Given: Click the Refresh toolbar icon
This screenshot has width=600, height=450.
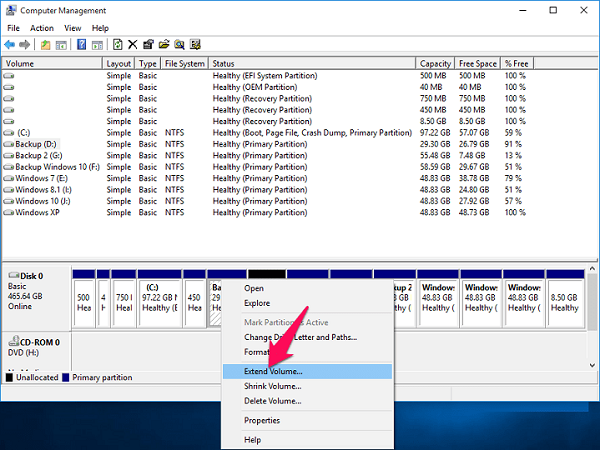Looking at the screenshot, I should [118, 45].
